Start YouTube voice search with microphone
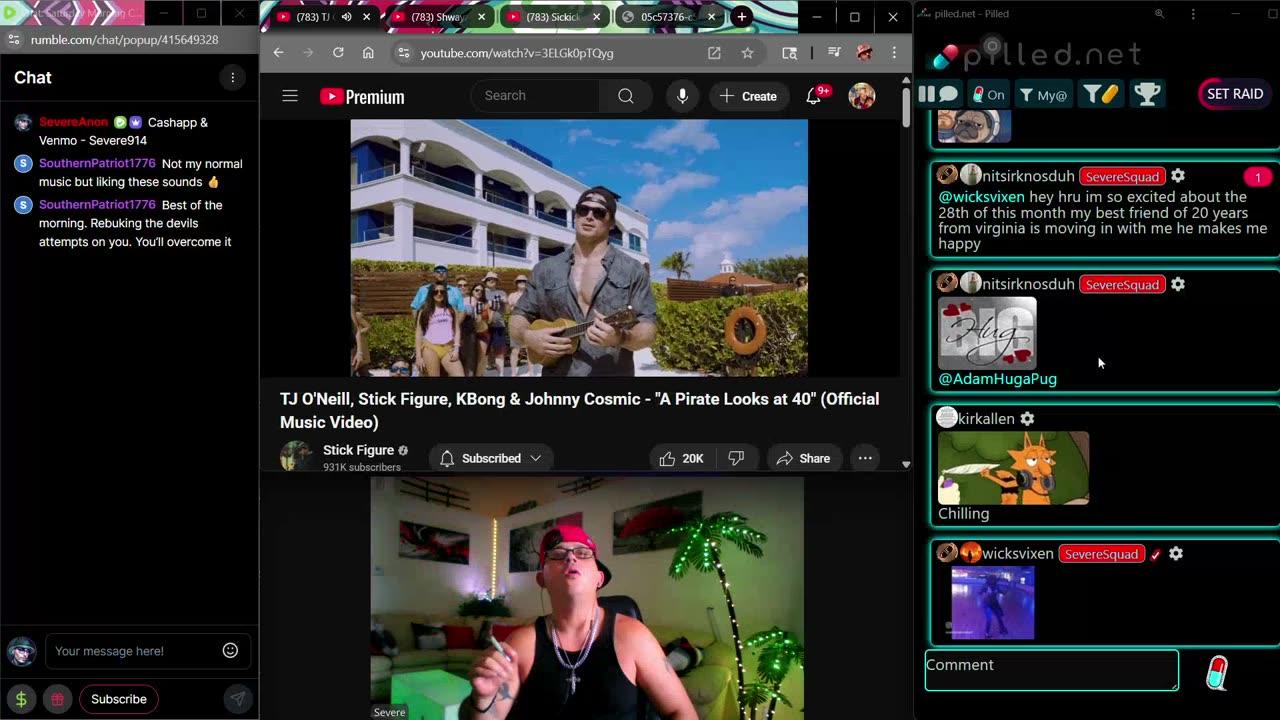The image size is (1280, 720). 682,96
